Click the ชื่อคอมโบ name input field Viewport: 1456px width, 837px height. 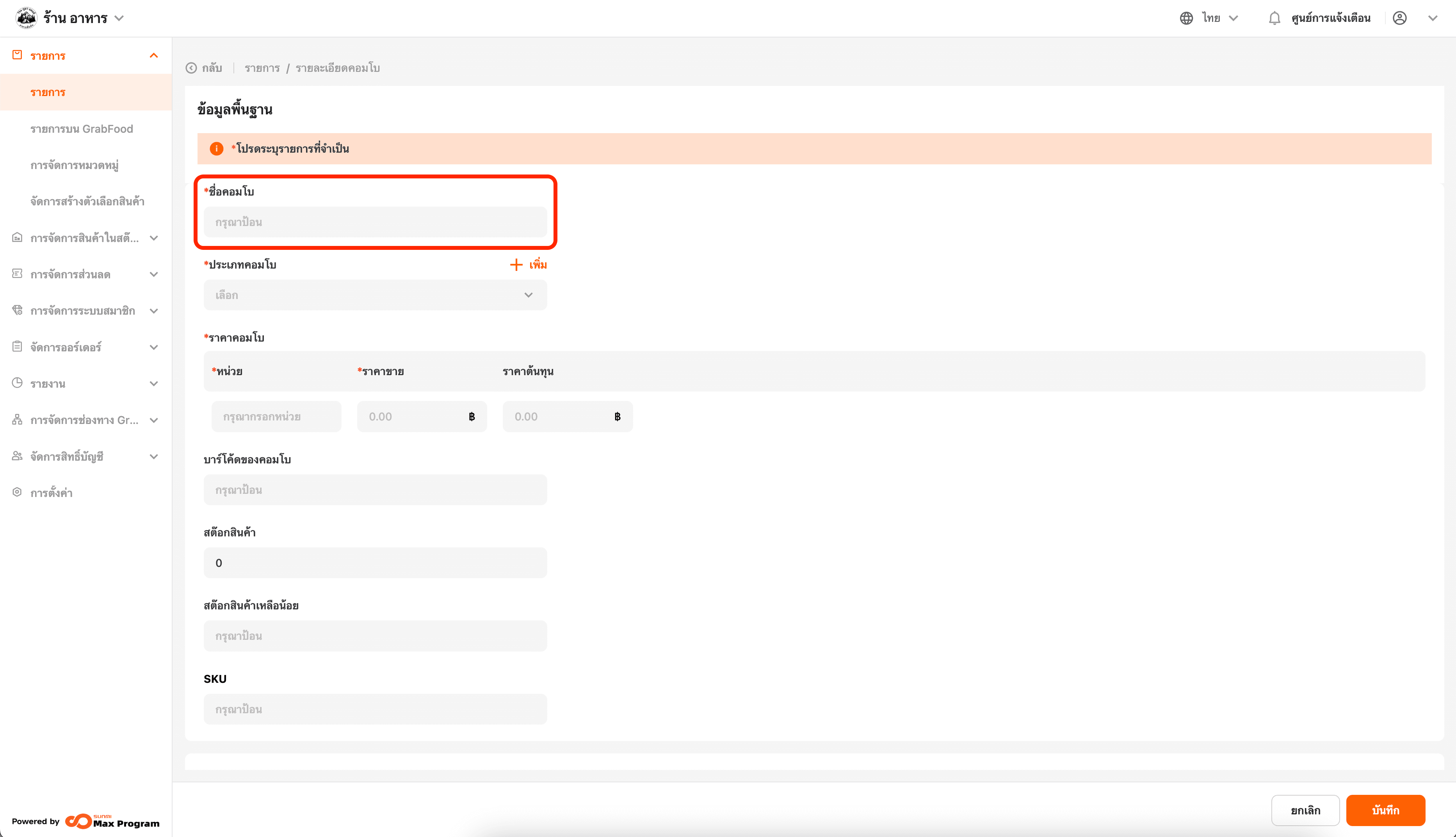[375, 222]
